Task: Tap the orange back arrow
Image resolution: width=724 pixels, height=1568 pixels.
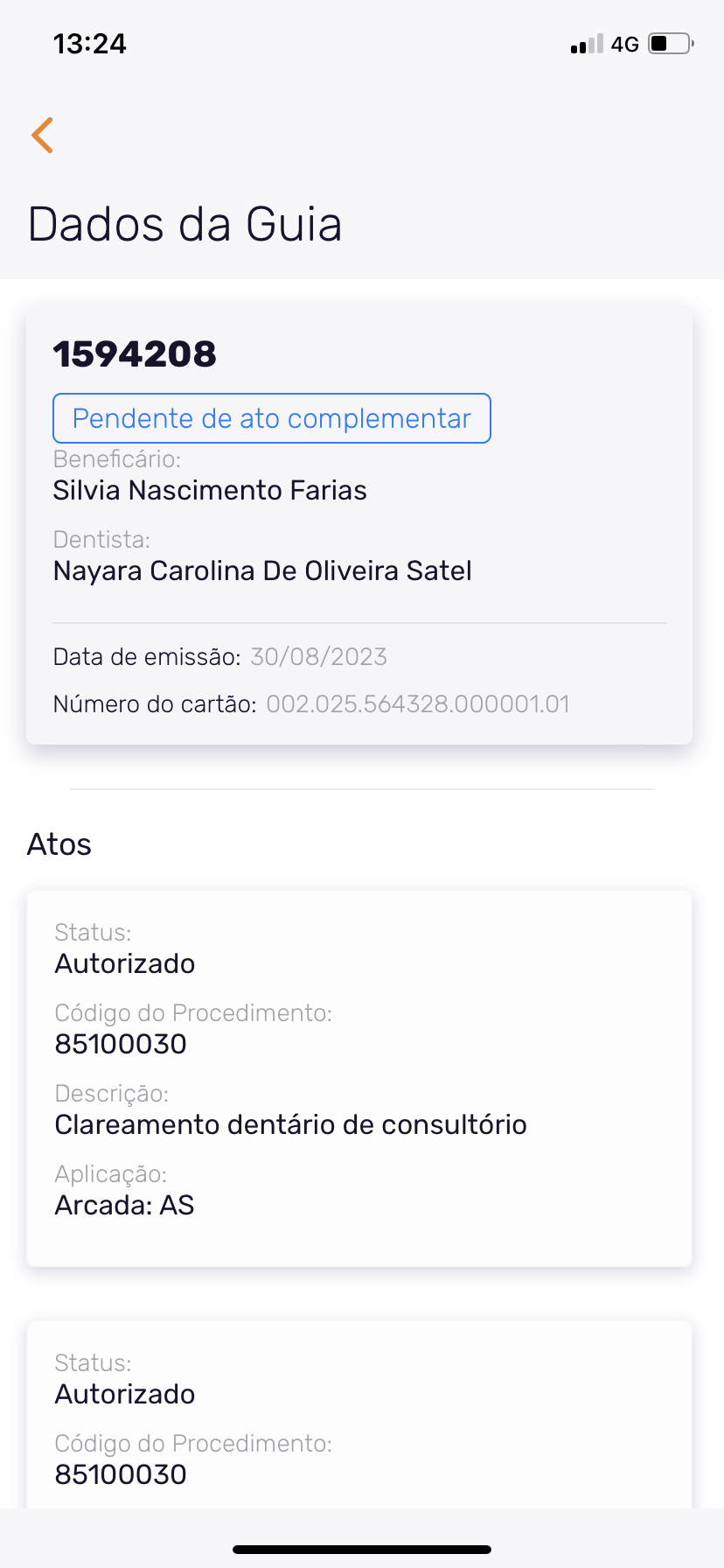Action: [x=42, y=135]
